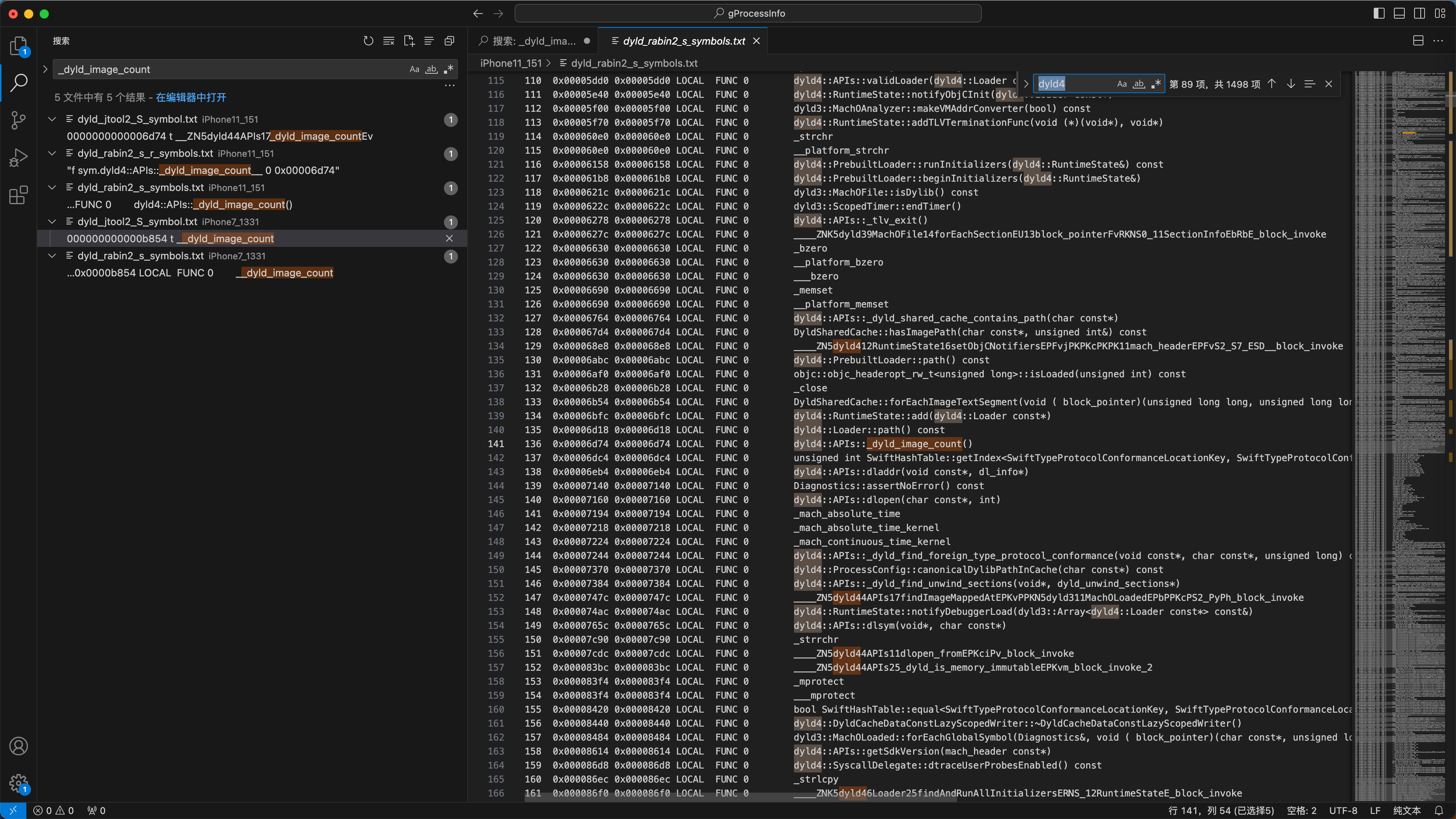
Task: Click dyld_rabin2_s_symbols.txt in the breadcrumb
Action: point(634,63)
